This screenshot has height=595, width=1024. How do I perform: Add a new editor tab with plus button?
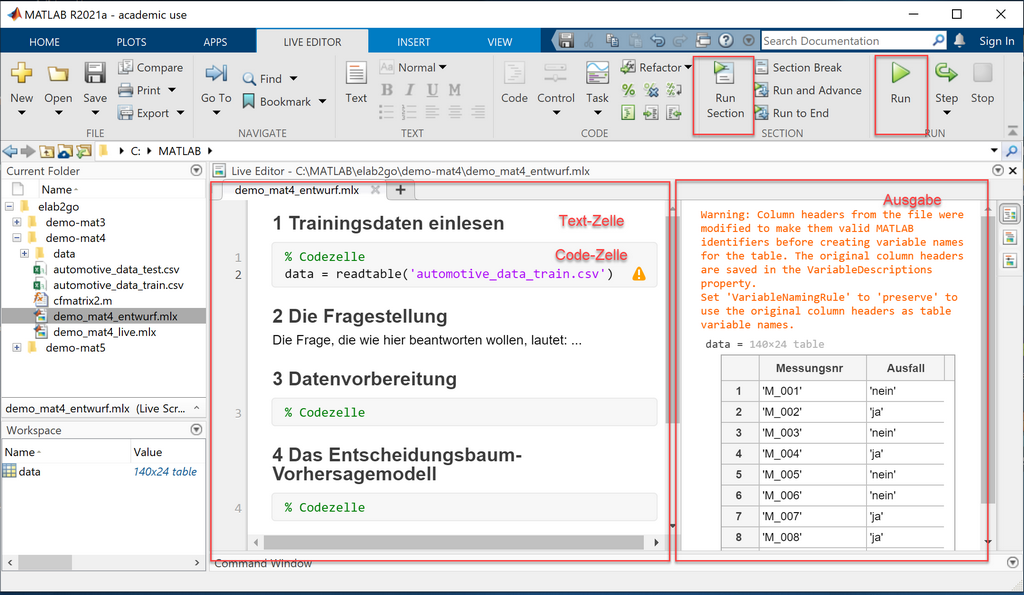point(400,190)
